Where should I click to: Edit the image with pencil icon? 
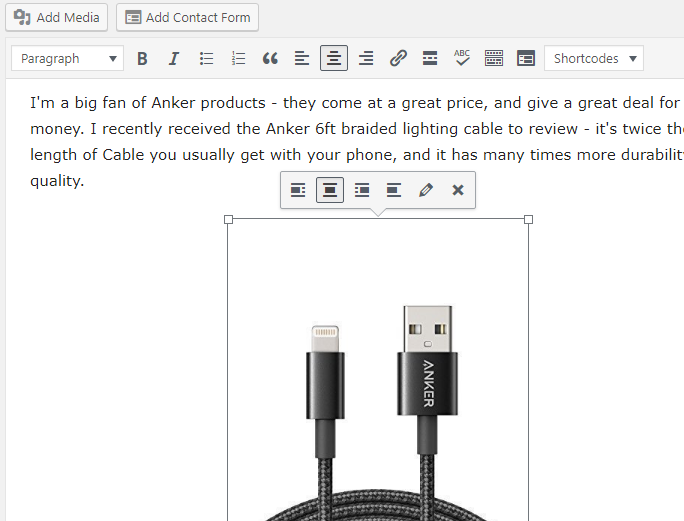click(426, 190)
